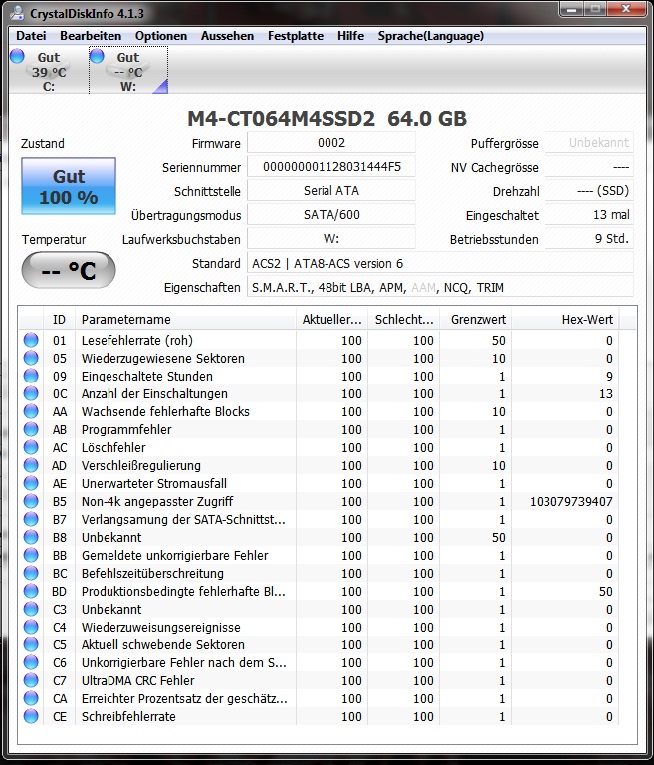Click the UltraDMA CRC Fehler parameter name
The height and width of the screenshot is (765, 654).
pos(138,681)
